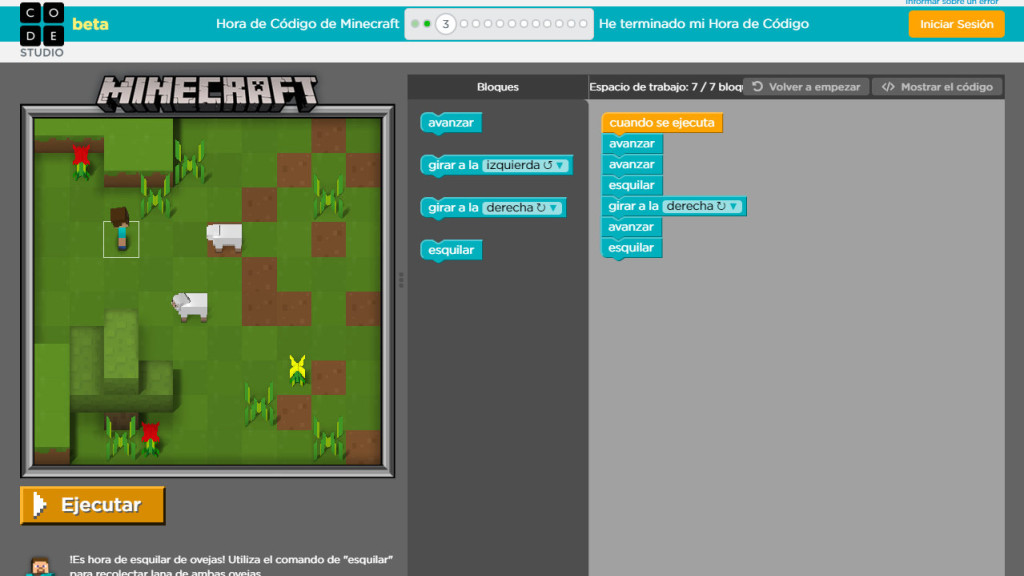Click the Iniciar Sesión button
Screen dimensions: 1024x576
point(956,24)
